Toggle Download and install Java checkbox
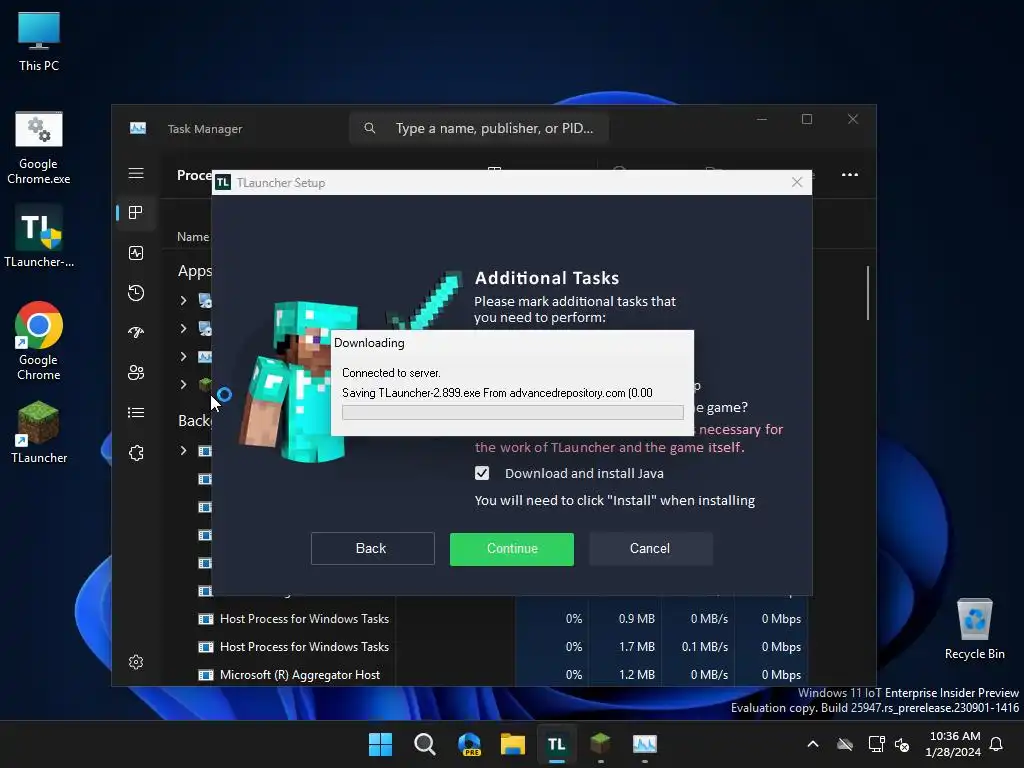 click(482, 473)
